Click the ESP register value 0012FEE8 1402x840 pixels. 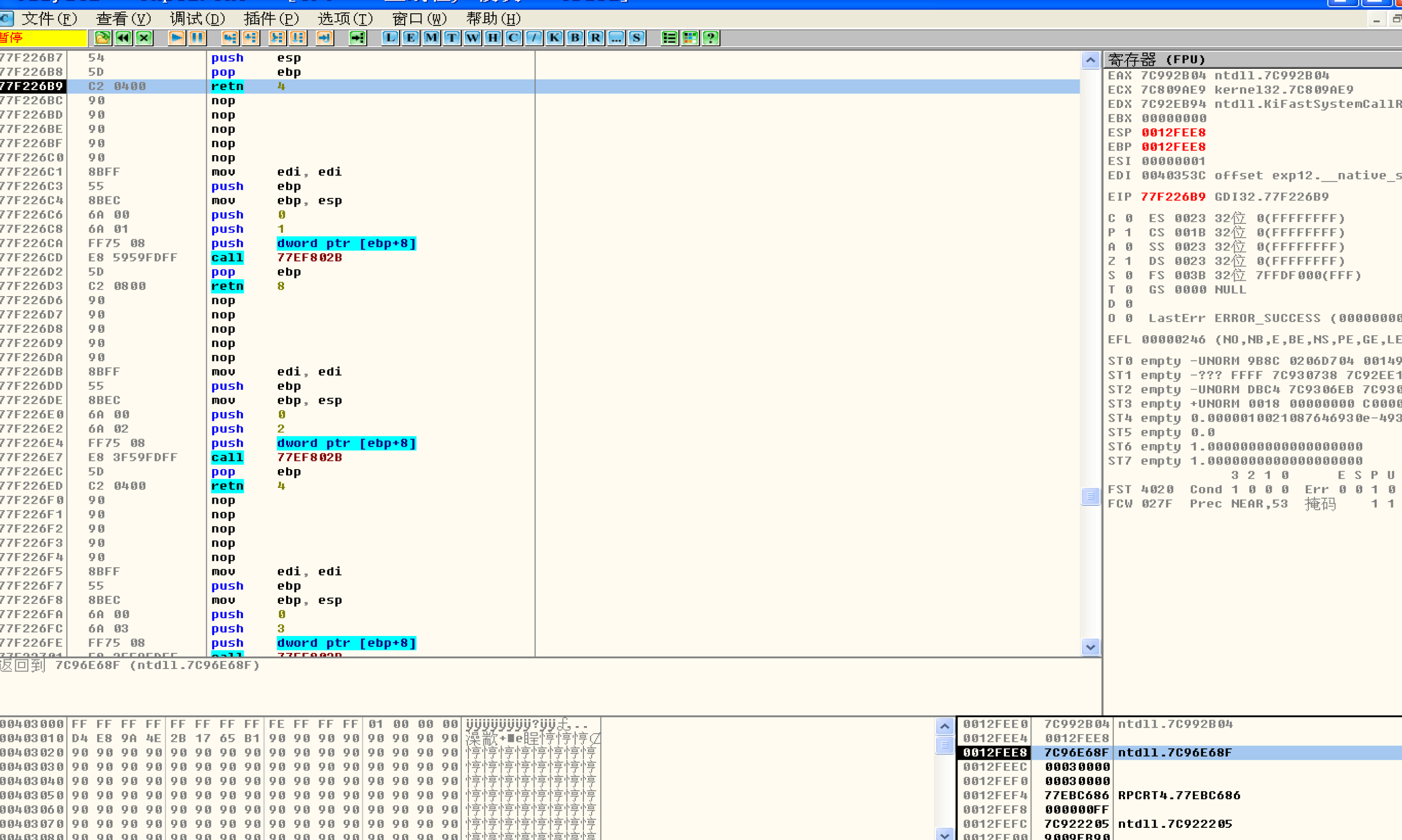click(x=1173, y=132)
